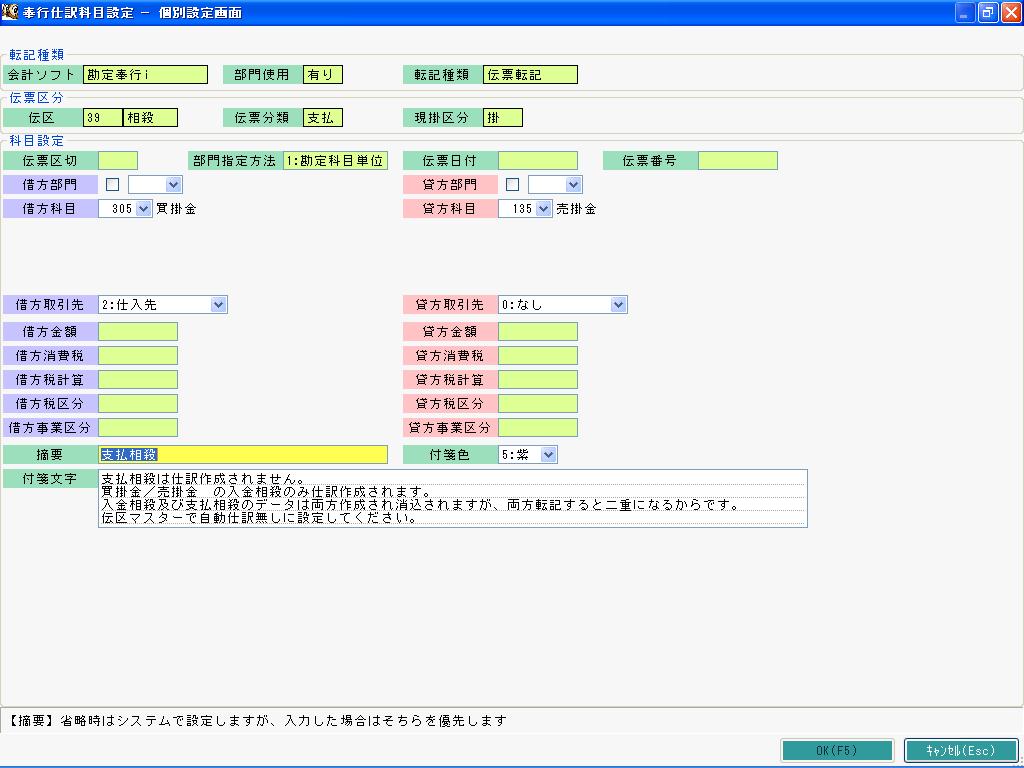
Task: Expand the 借方科目 305 dropdown
Action: [144, 209]
